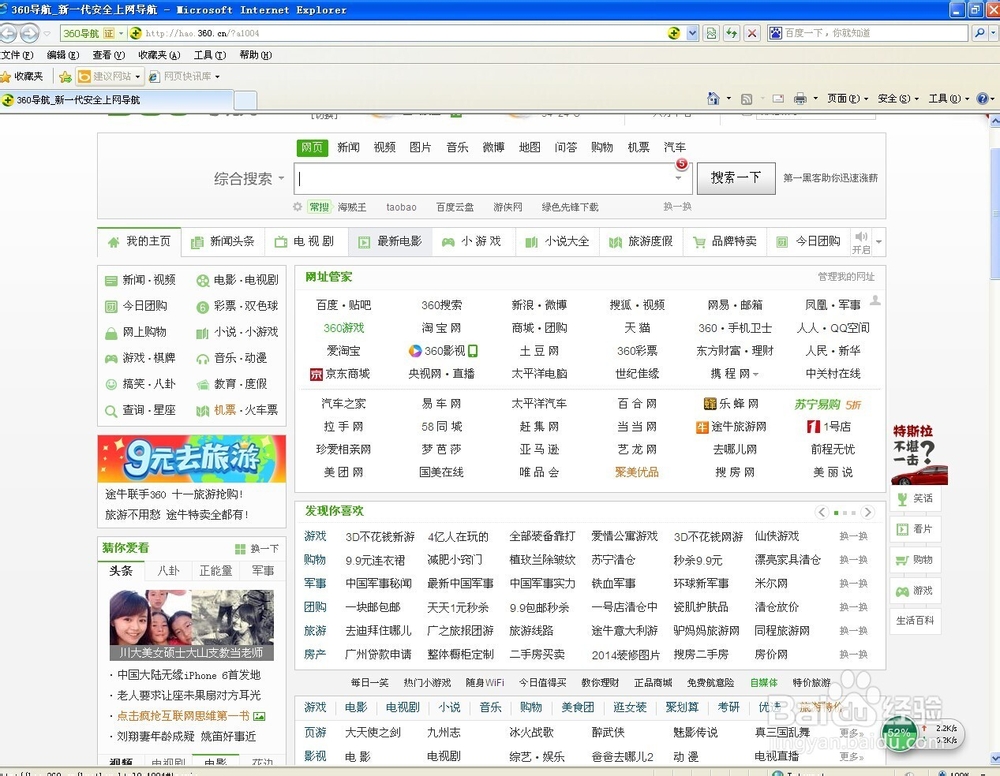This screenshot has height=776, width=1000.
Task: Click the 苏宁易购 5折 link
Action: tap(828, 404)
